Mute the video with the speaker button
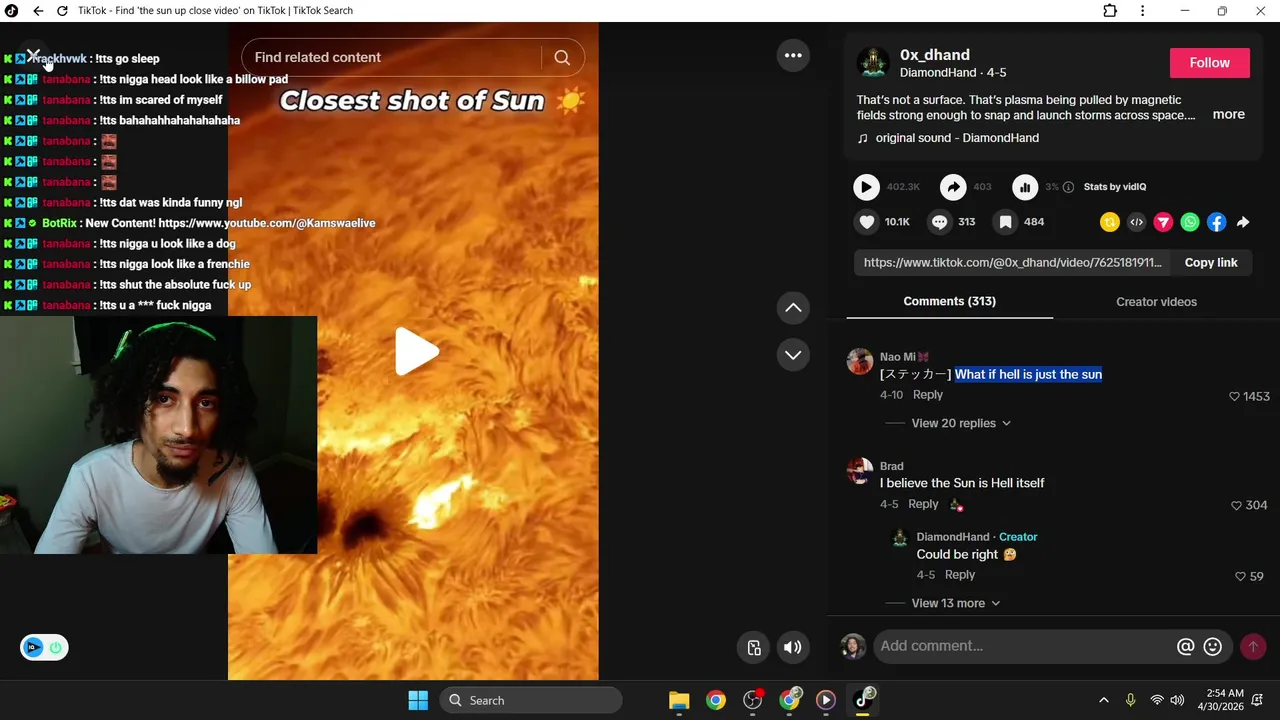 coord(792,648)
